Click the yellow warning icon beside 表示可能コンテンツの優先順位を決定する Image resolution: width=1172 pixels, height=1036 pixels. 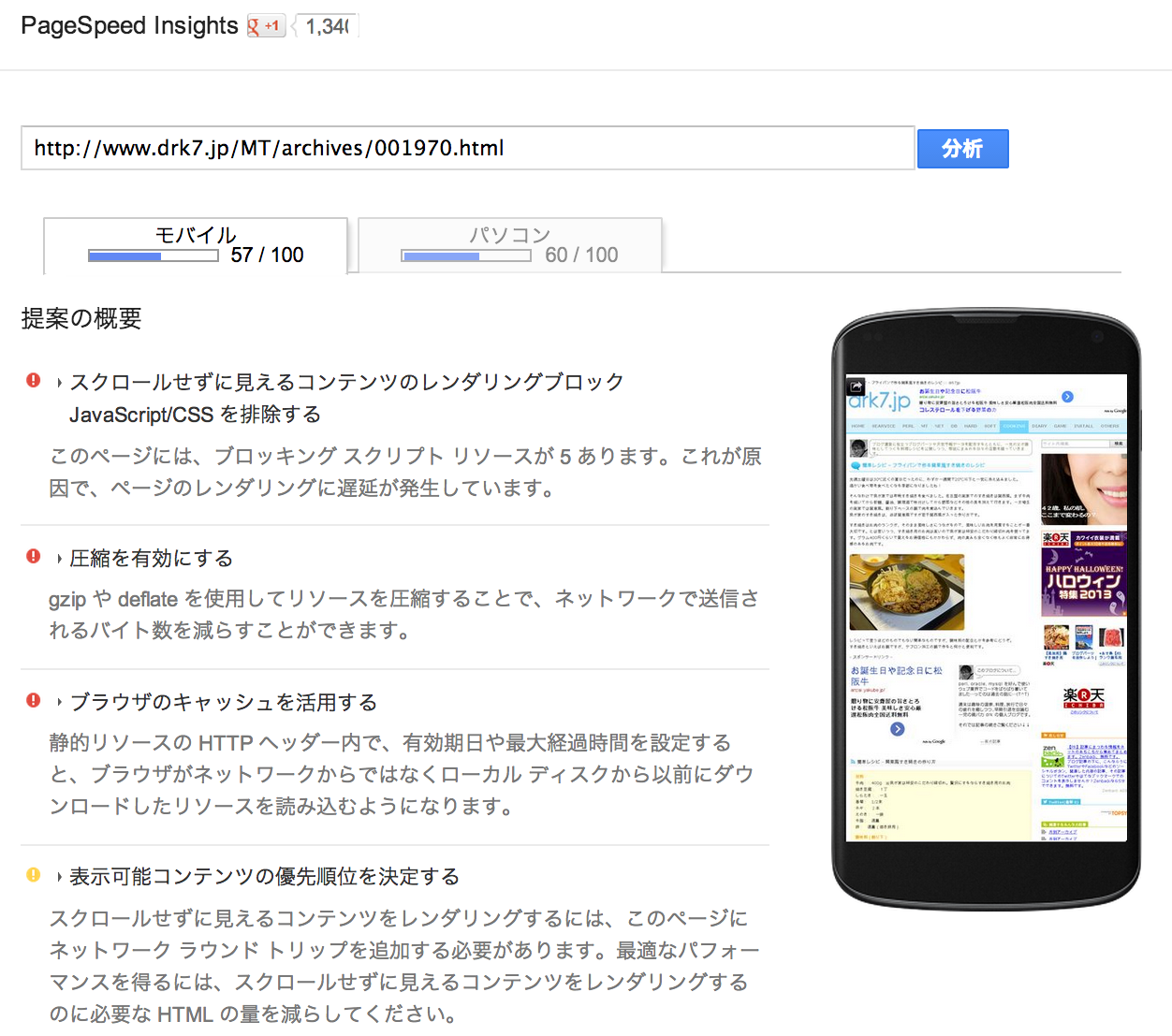34,875
